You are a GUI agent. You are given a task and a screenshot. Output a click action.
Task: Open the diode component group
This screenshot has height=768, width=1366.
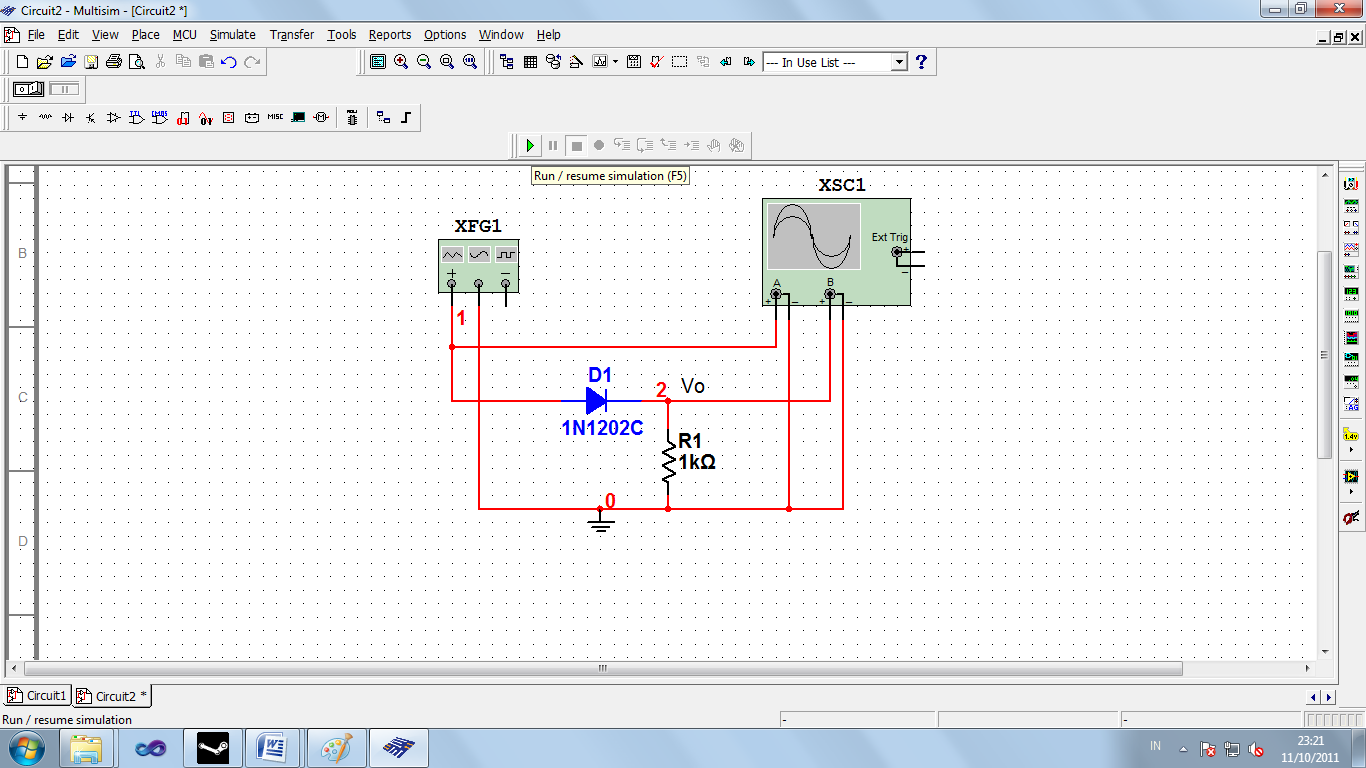tap(67, 117)
